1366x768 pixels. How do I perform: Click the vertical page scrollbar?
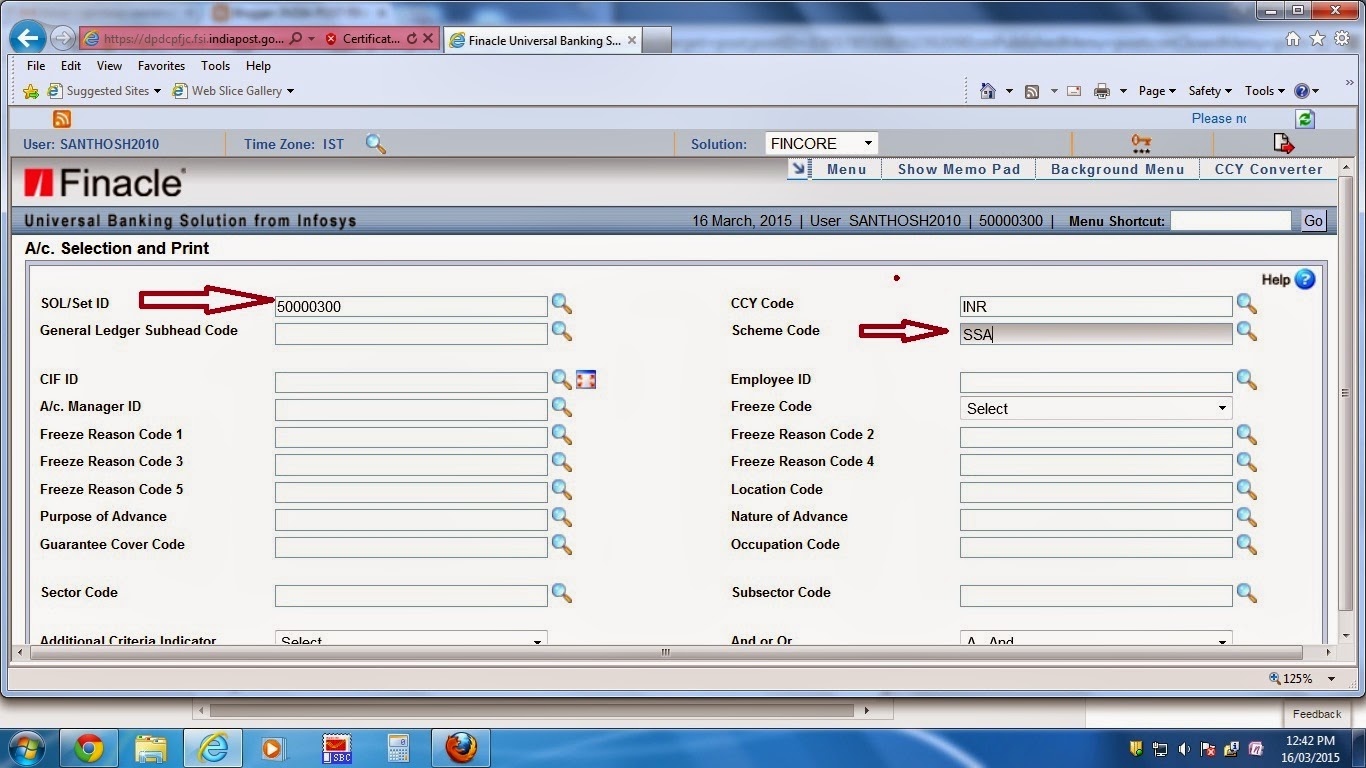[1346, 393]
